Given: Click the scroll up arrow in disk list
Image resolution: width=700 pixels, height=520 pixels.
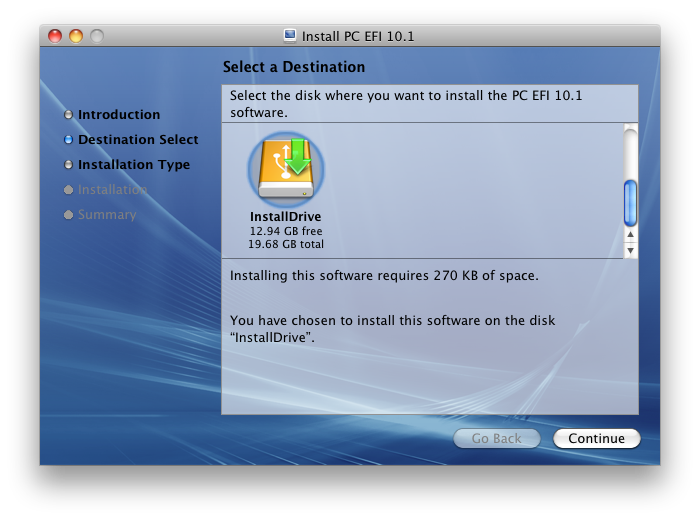Looking at the screenshot, I should [630, 236].
